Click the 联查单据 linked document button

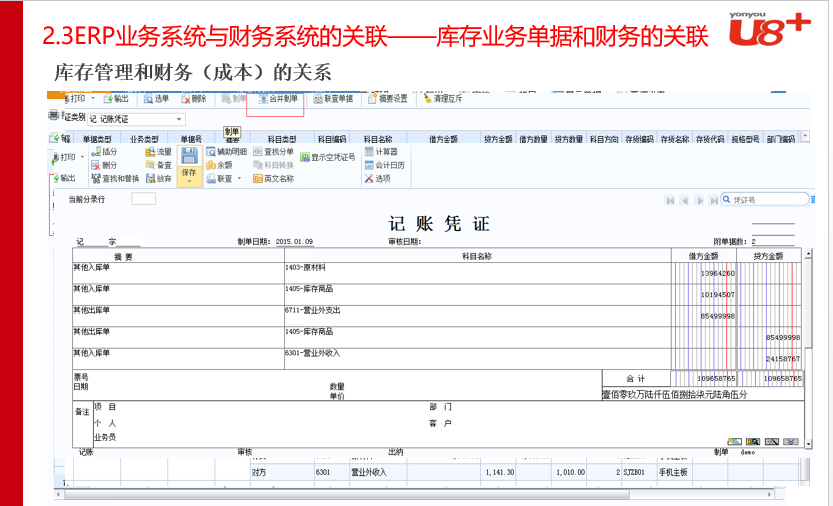pyautogui.click(x=332, y=99)
